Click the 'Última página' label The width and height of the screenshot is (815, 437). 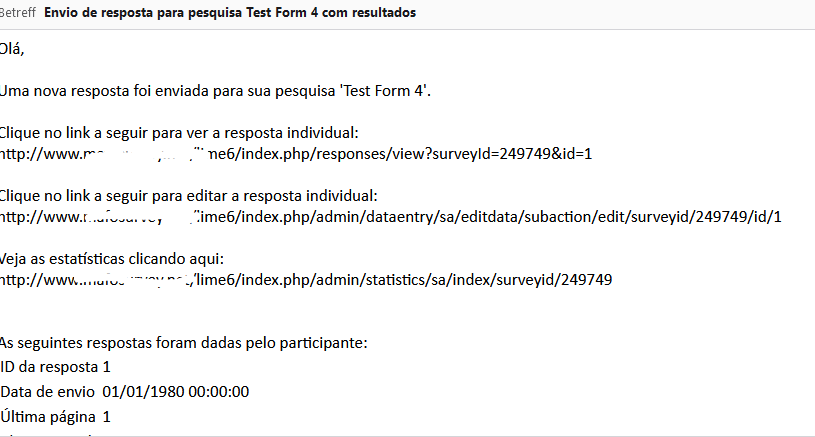tap(47, 415)
